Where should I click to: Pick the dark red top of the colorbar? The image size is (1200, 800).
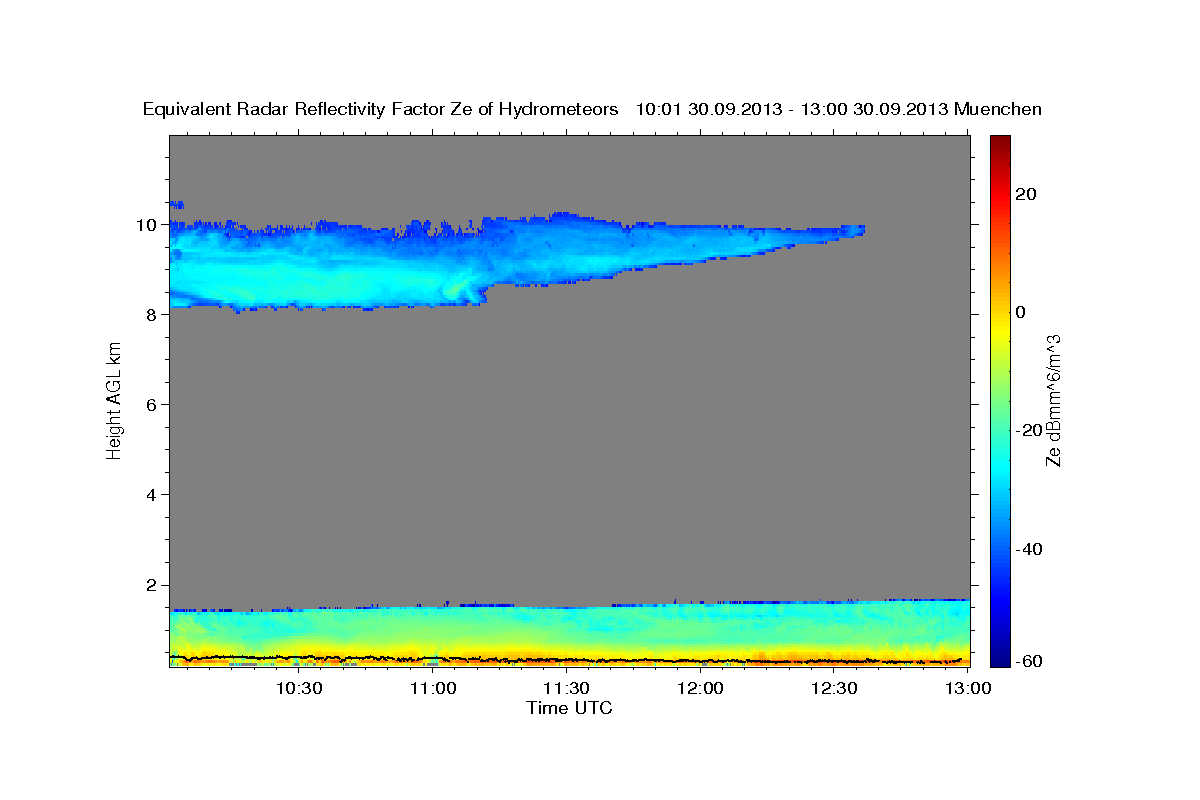click(x=999, y=142)
